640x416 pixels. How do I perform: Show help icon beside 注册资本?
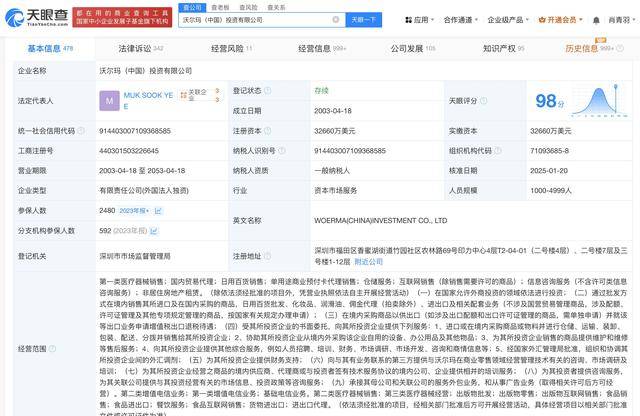(268, 131)
